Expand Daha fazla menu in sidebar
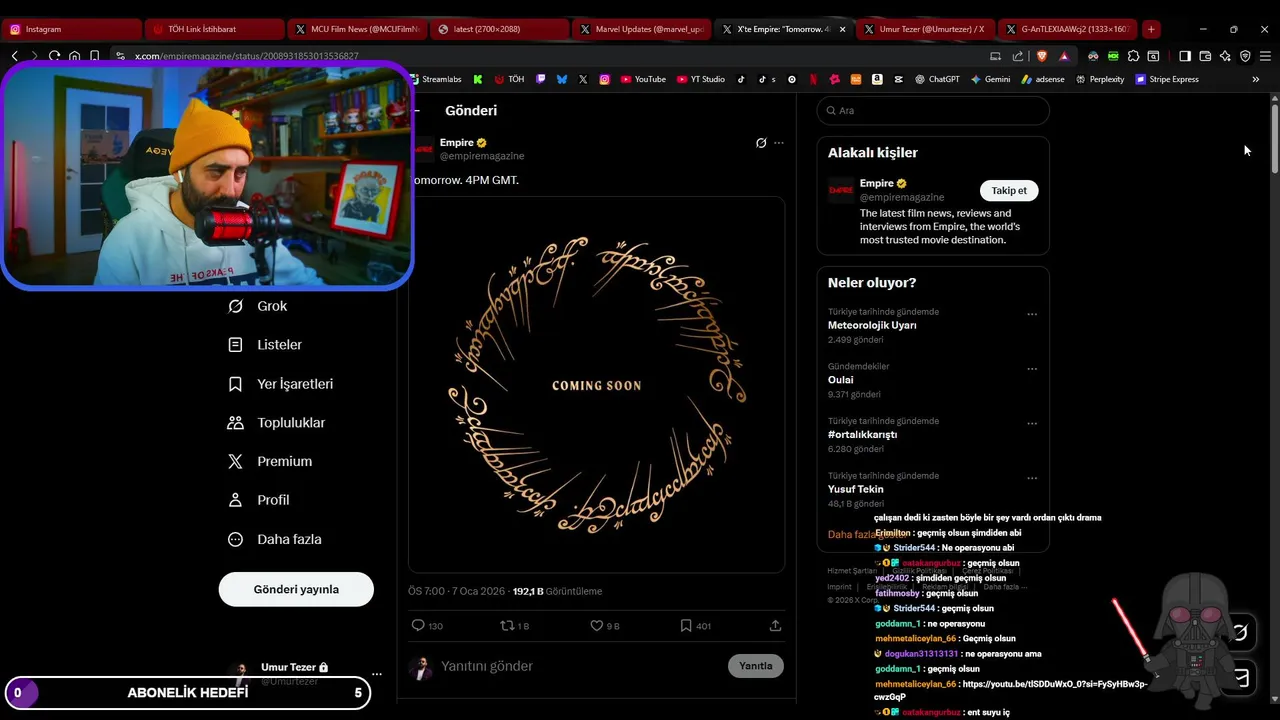This screenshot has width=1280, height=720. [x=275, y=539]
